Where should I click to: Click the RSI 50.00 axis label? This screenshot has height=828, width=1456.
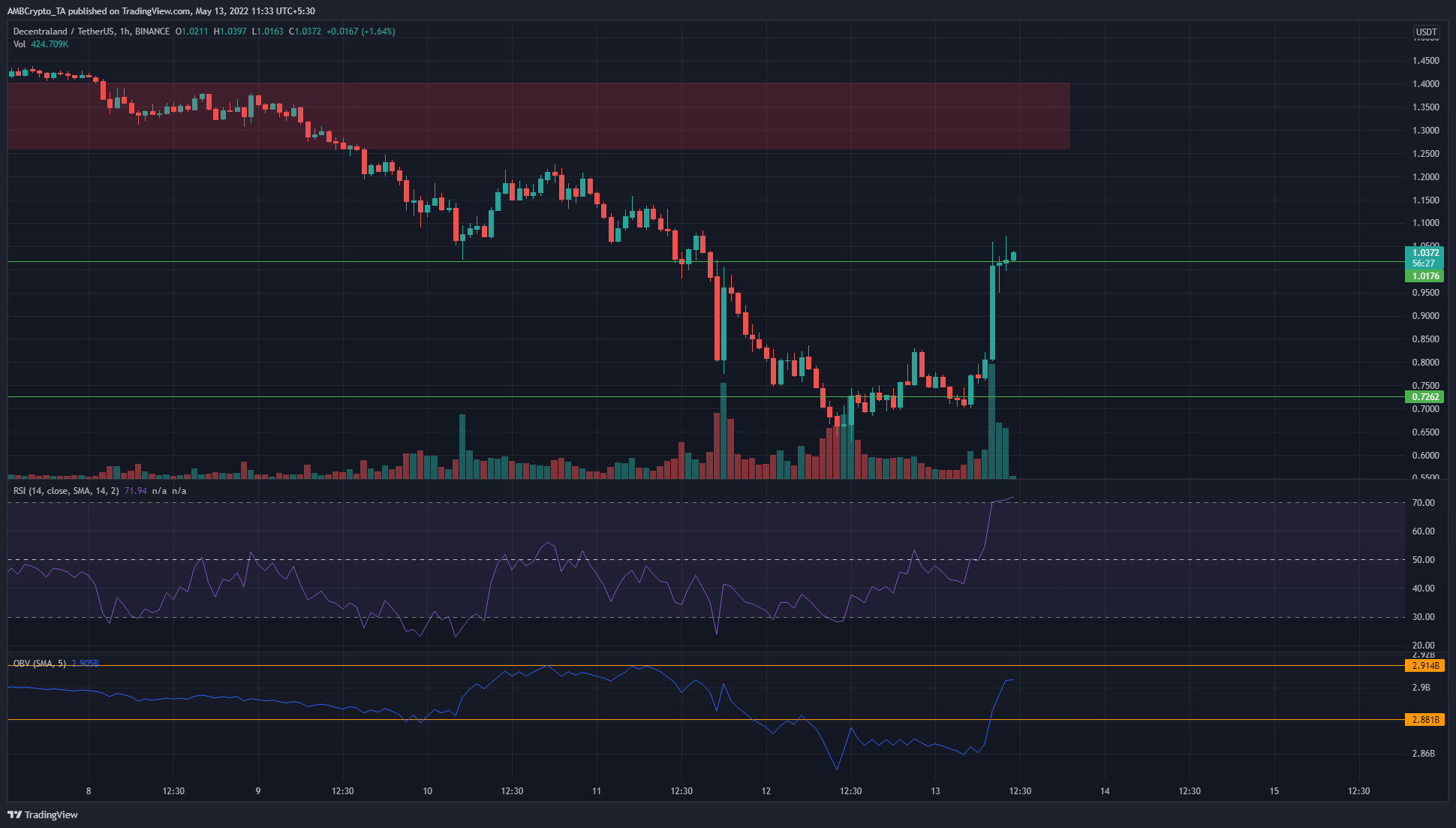coord(1423,560)
